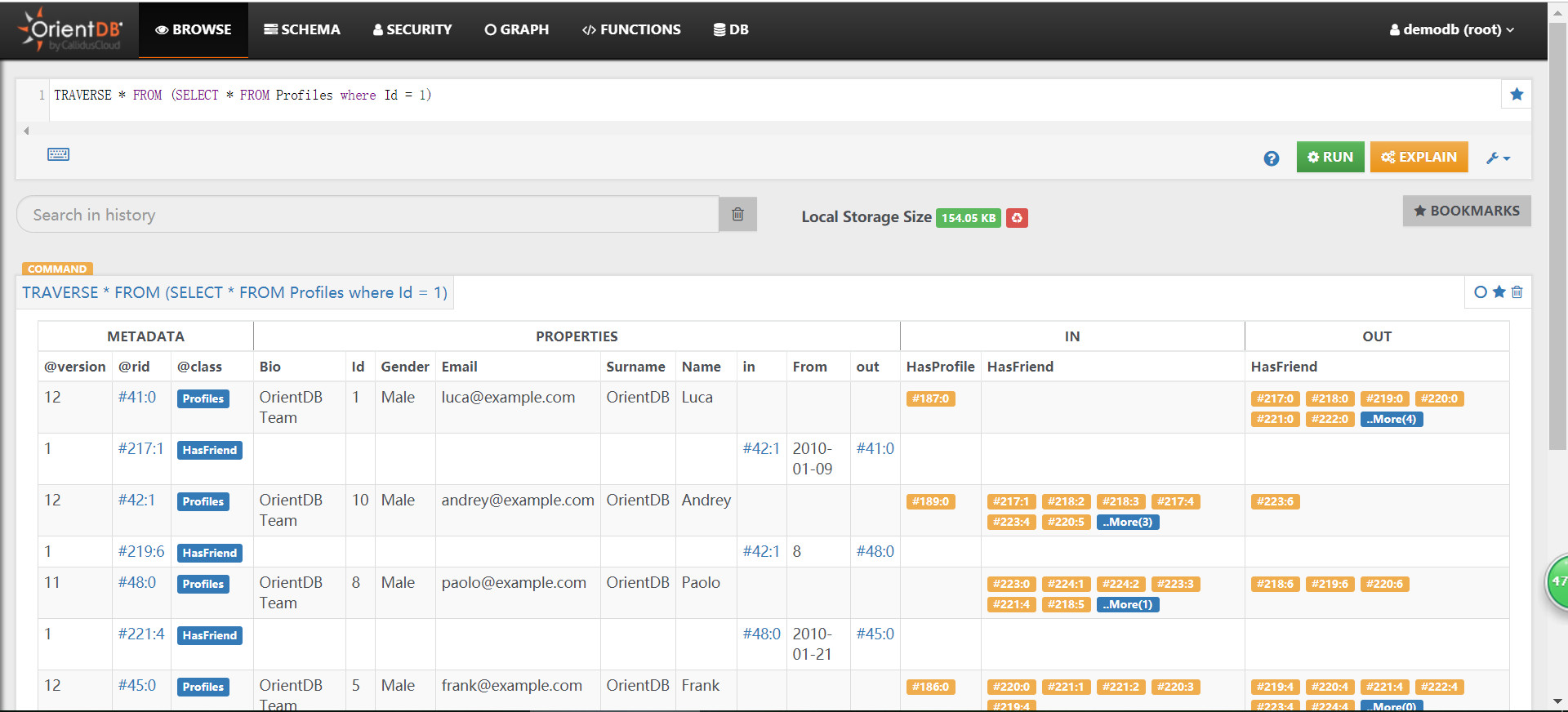Click the Profiles class badge for Luca
This screenshot has width=1568, height=712.
tap(203, 398)
